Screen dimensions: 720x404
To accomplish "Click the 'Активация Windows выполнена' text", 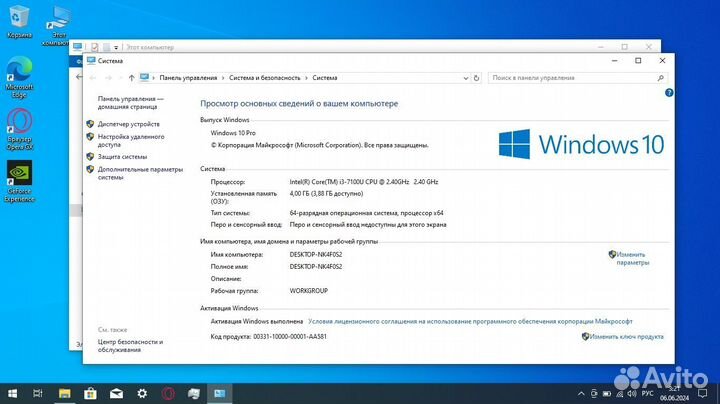I will [x=257, y=321].
